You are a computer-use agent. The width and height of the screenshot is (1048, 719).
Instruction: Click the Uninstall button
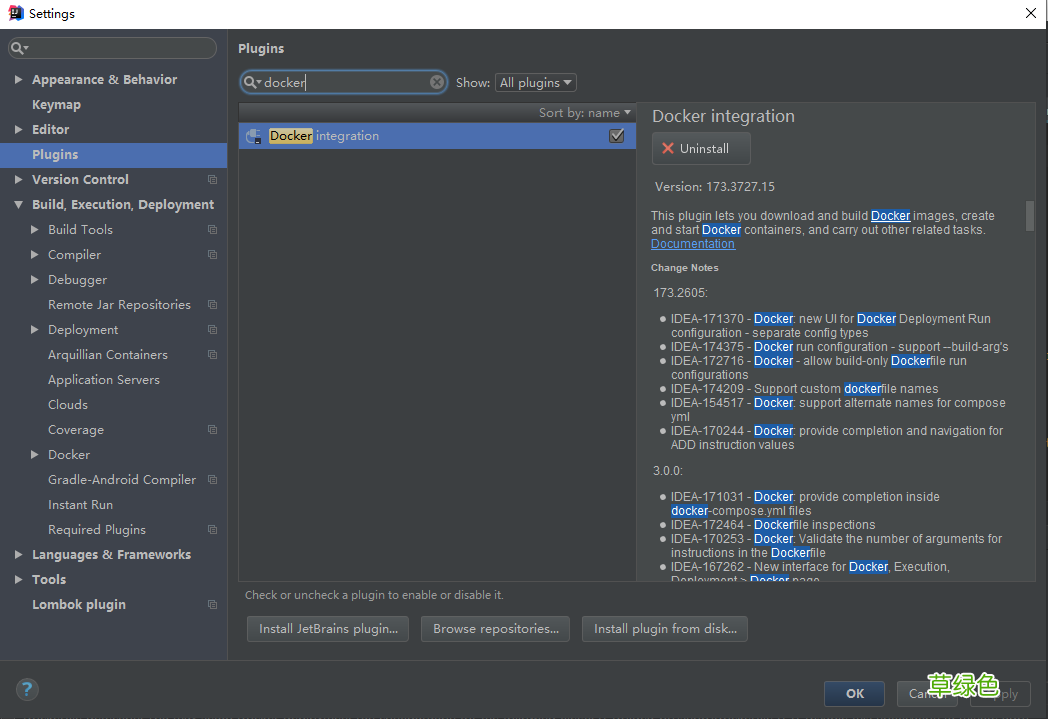pos(700,148)
